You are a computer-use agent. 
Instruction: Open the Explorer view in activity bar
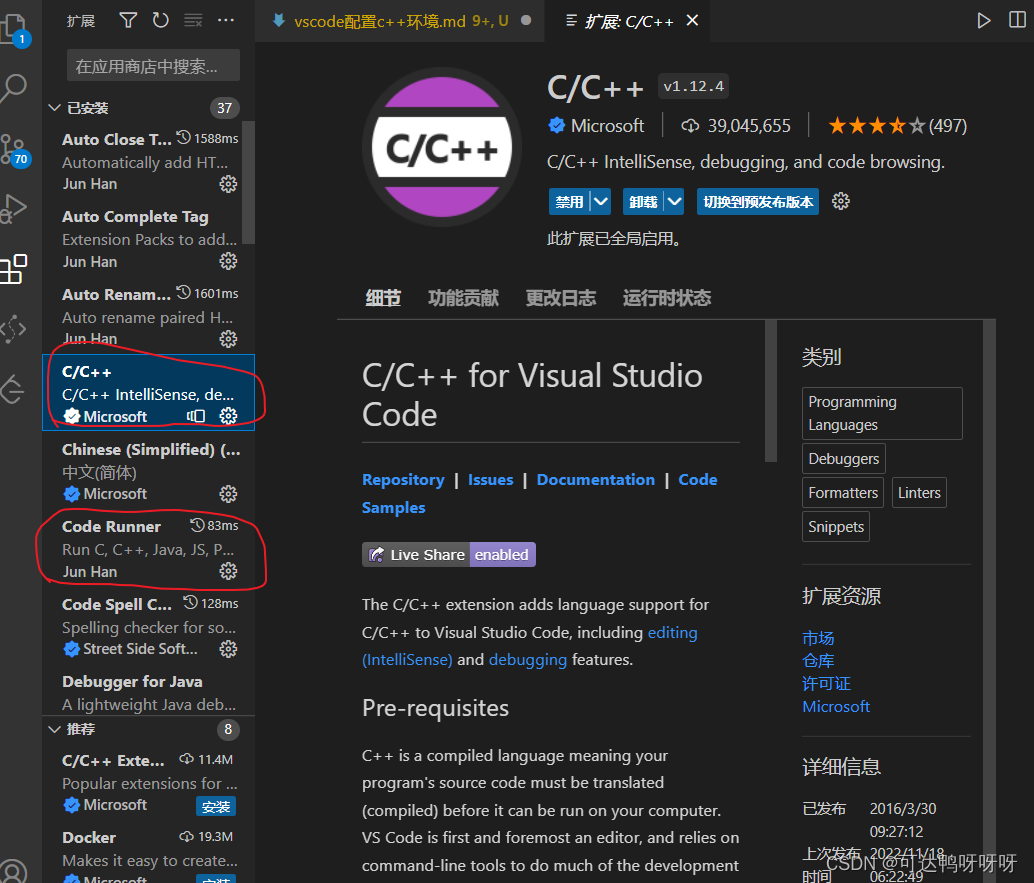tap(13, 30)
